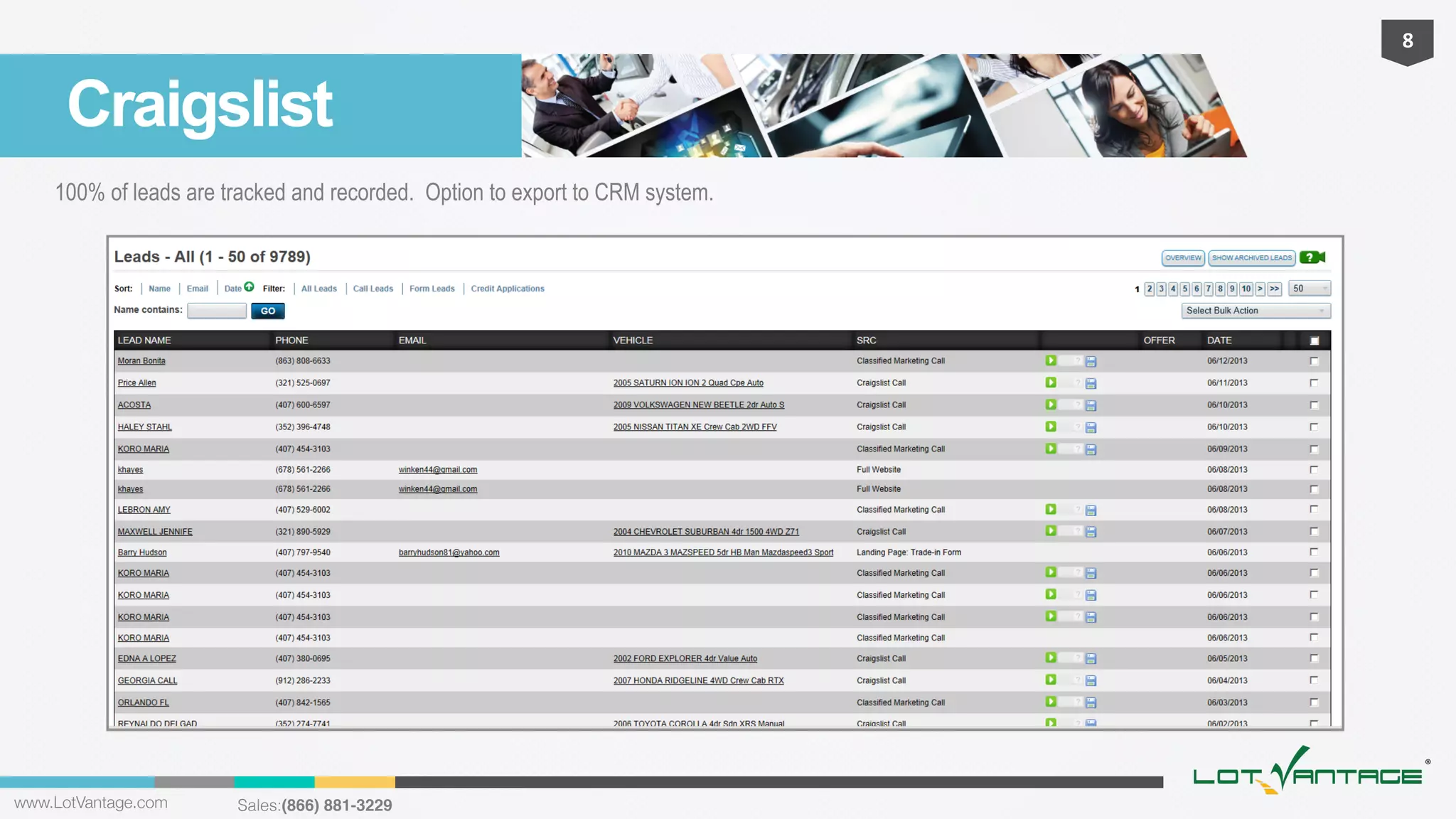Open the 2005 SATURN ION vehicle link
The width and height of the screenshot is (1456, 819).
pos(688,382)
